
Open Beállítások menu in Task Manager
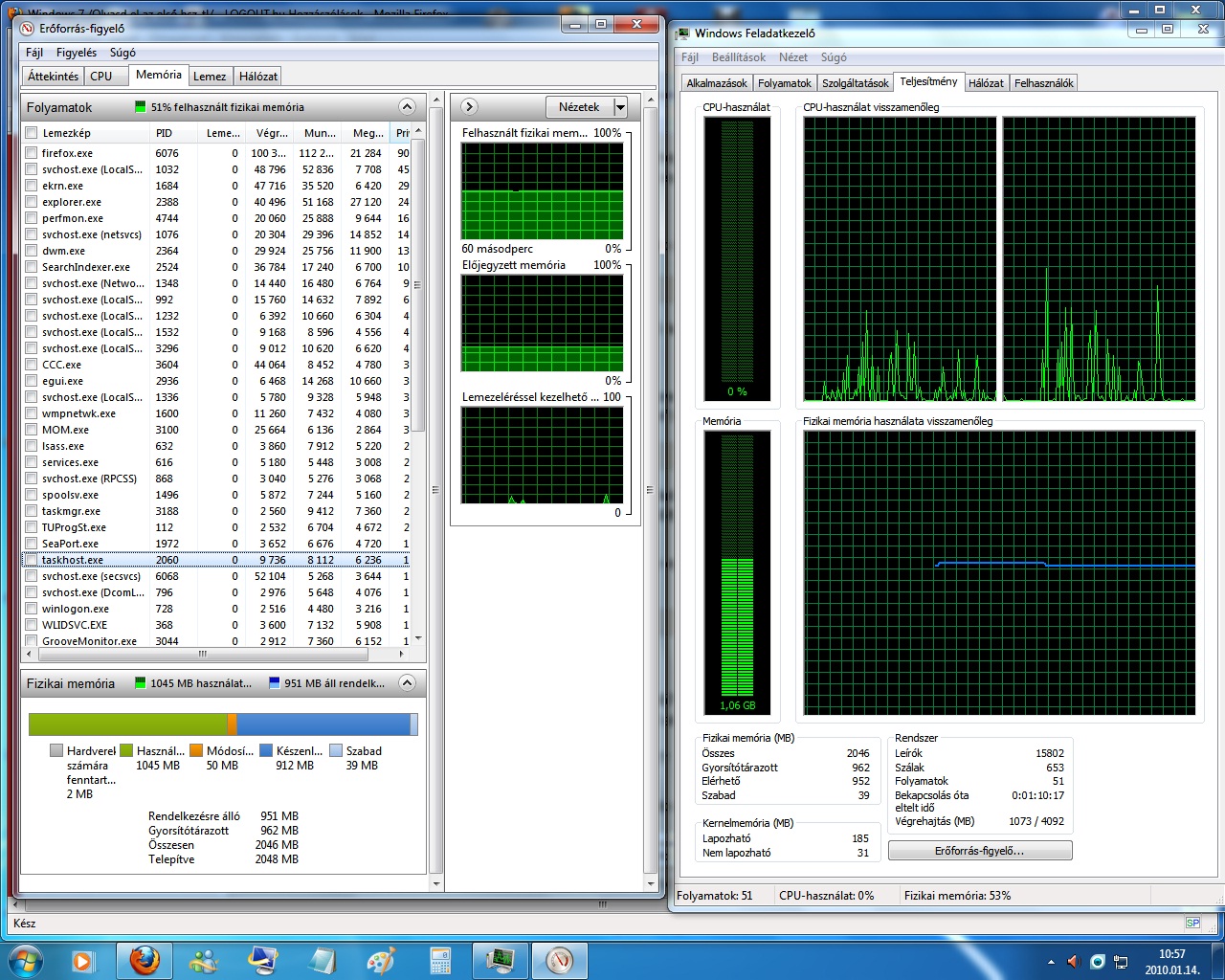point(739,57)
